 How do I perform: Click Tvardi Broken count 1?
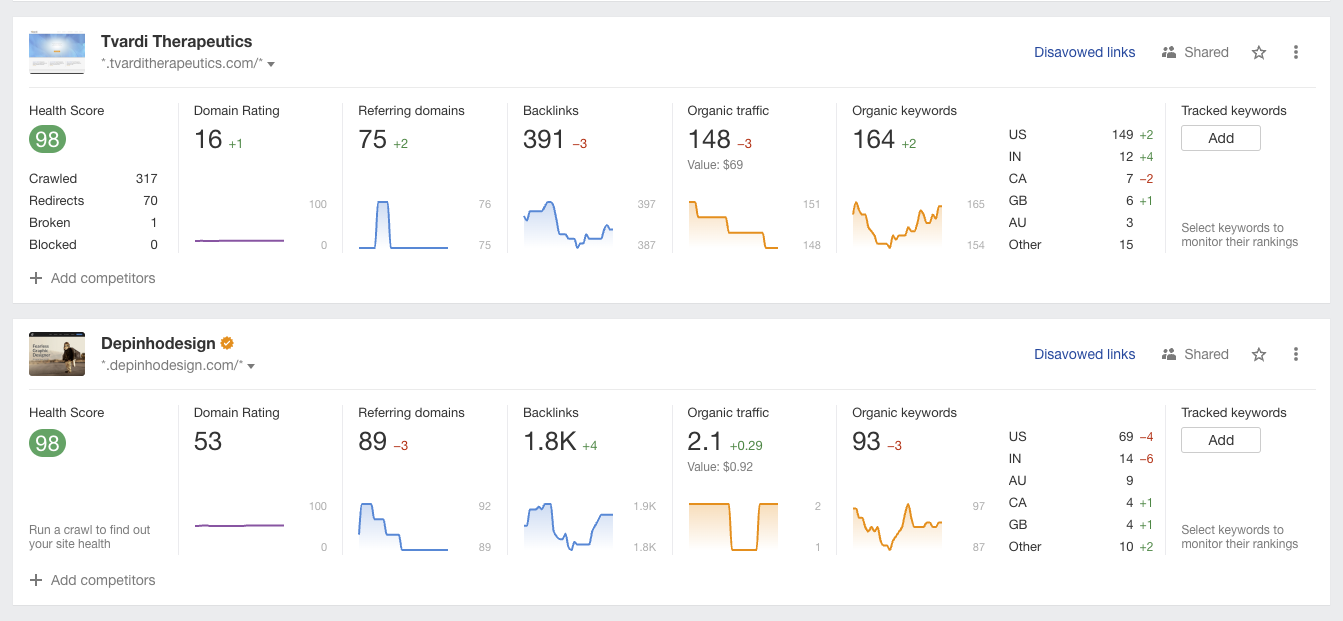pyautogui.click(x=154, y=223)
